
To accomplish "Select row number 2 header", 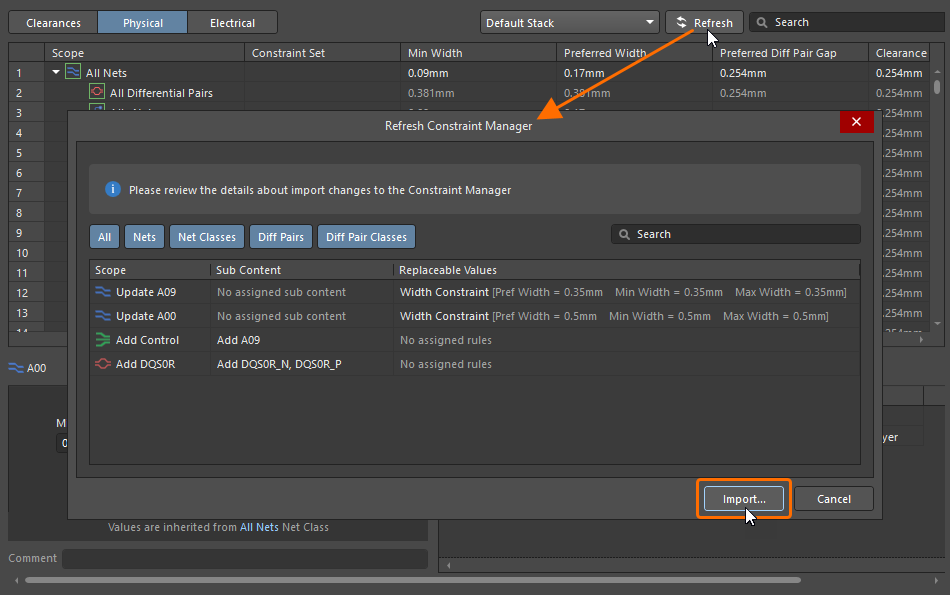I will point(26,93).
